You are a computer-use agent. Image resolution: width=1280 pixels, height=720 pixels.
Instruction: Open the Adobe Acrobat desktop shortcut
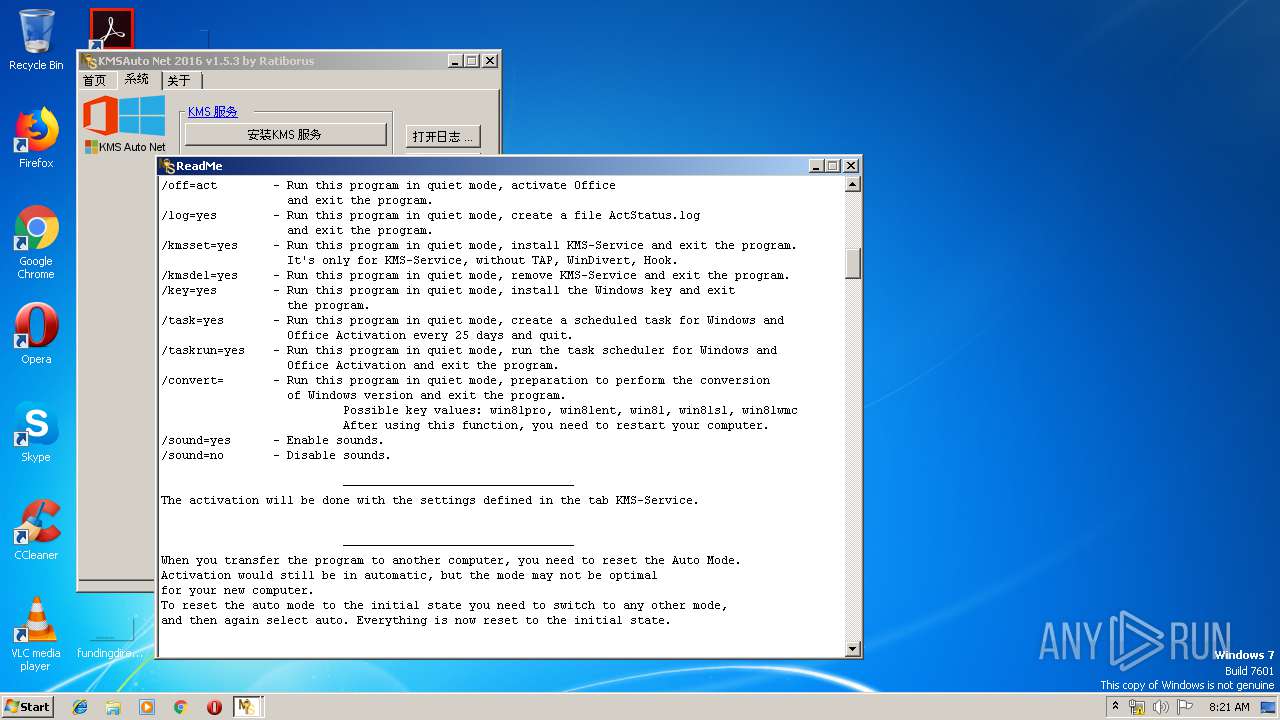(111, 29)
